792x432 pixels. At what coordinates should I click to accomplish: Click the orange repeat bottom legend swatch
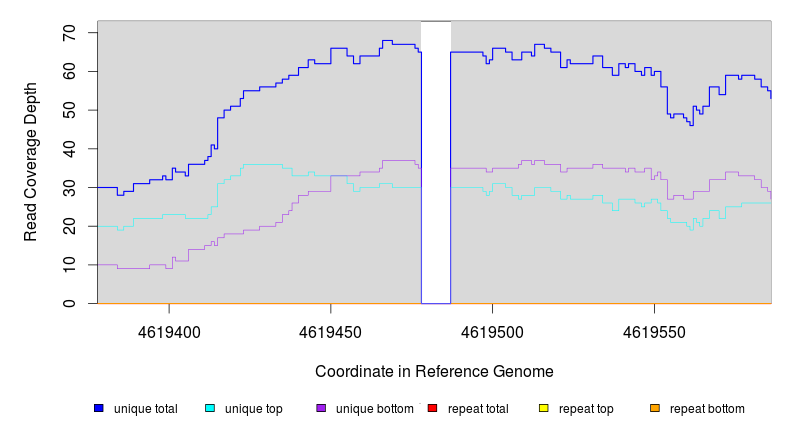pyautogui.click(x=654, y=408)
